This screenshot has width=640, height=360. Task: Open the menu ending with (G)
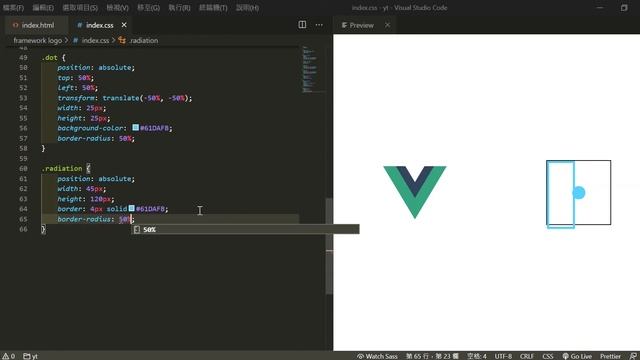coord(148,8)
